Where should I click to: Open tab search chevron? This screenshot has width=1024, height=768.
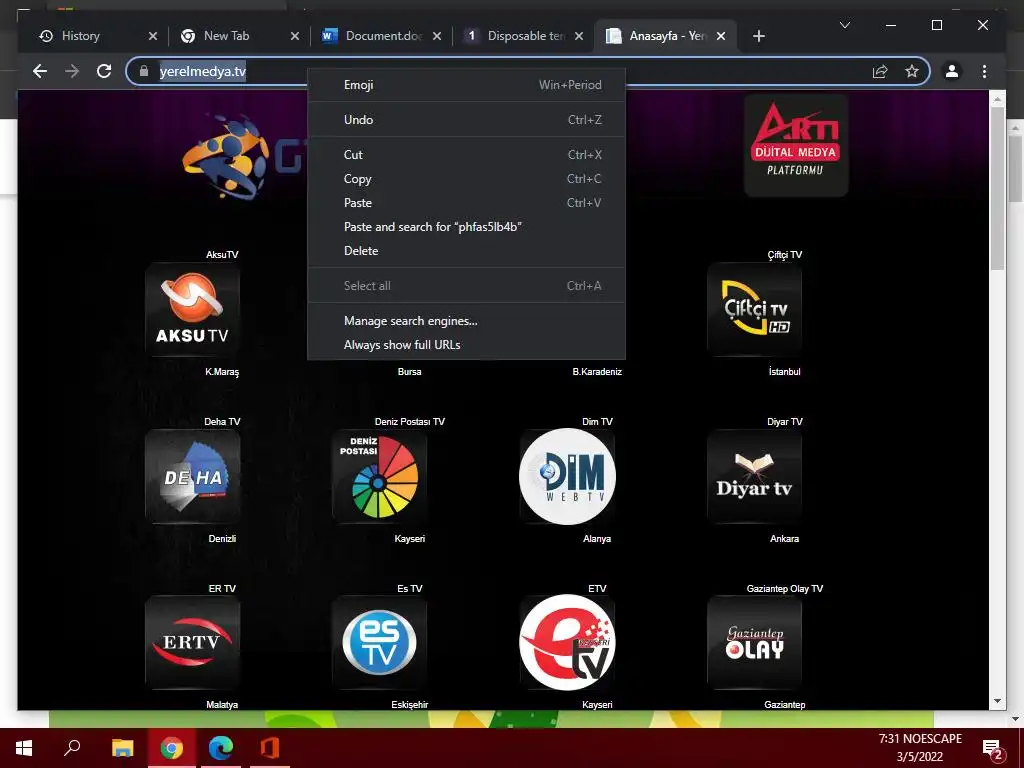844,25
